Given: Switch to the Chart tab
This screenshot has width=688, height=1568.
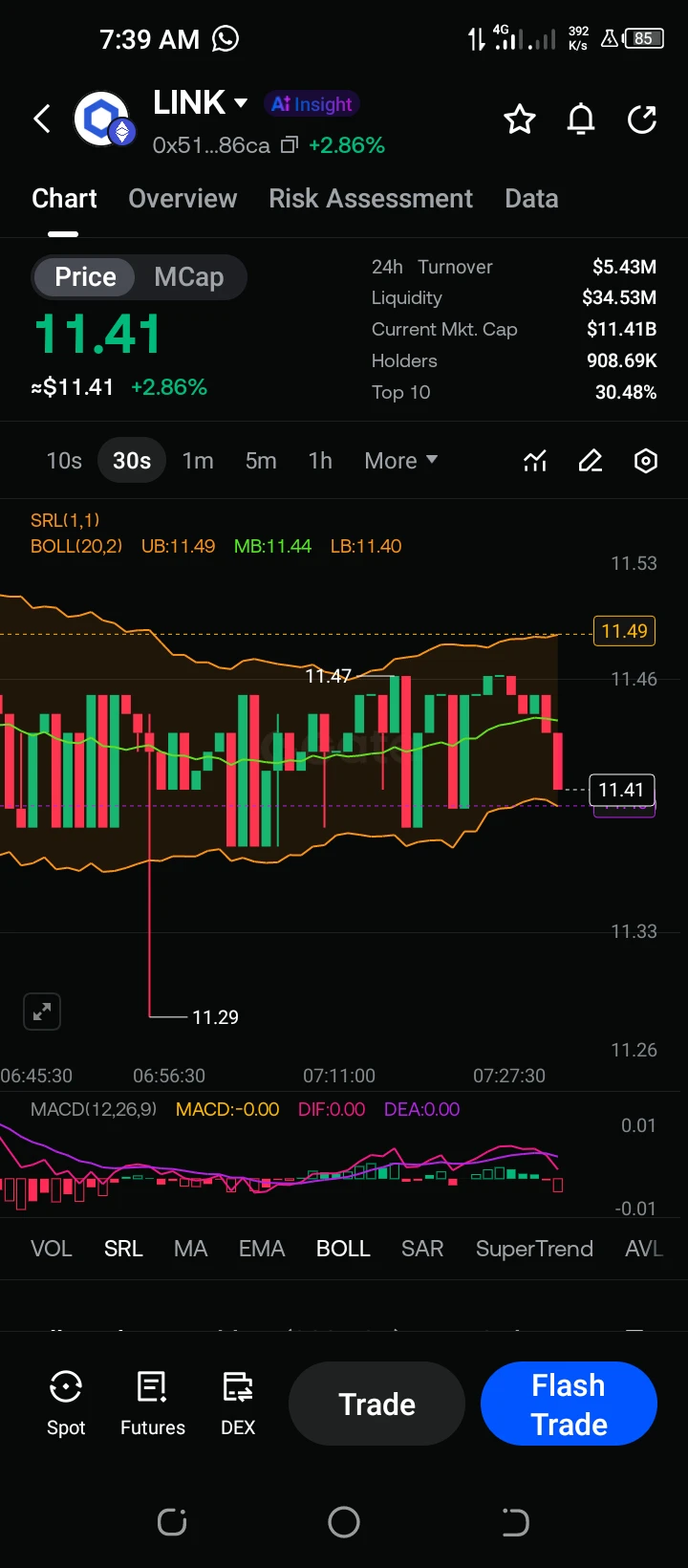Looking at the screenshot, I should click(x=64, y=198).
